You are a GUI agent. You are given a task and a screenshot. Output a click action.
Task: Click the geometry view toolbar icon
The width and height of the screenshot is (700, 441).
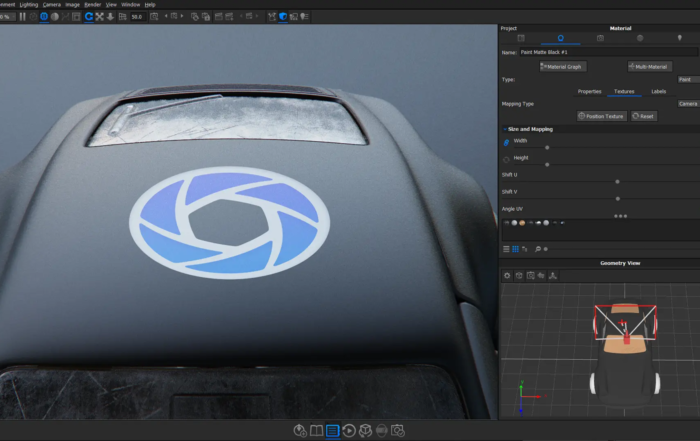pyautogui.click(x=272, y=17)
